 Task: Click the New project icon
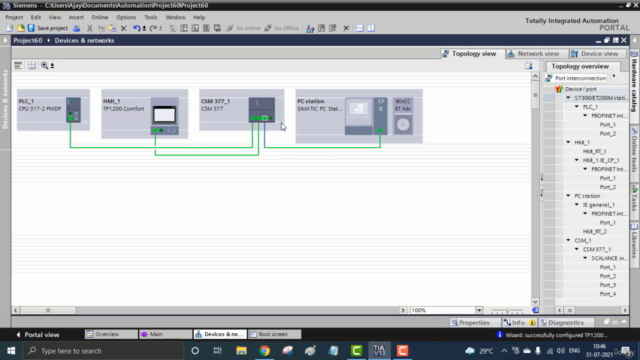[x=10, y=28]
